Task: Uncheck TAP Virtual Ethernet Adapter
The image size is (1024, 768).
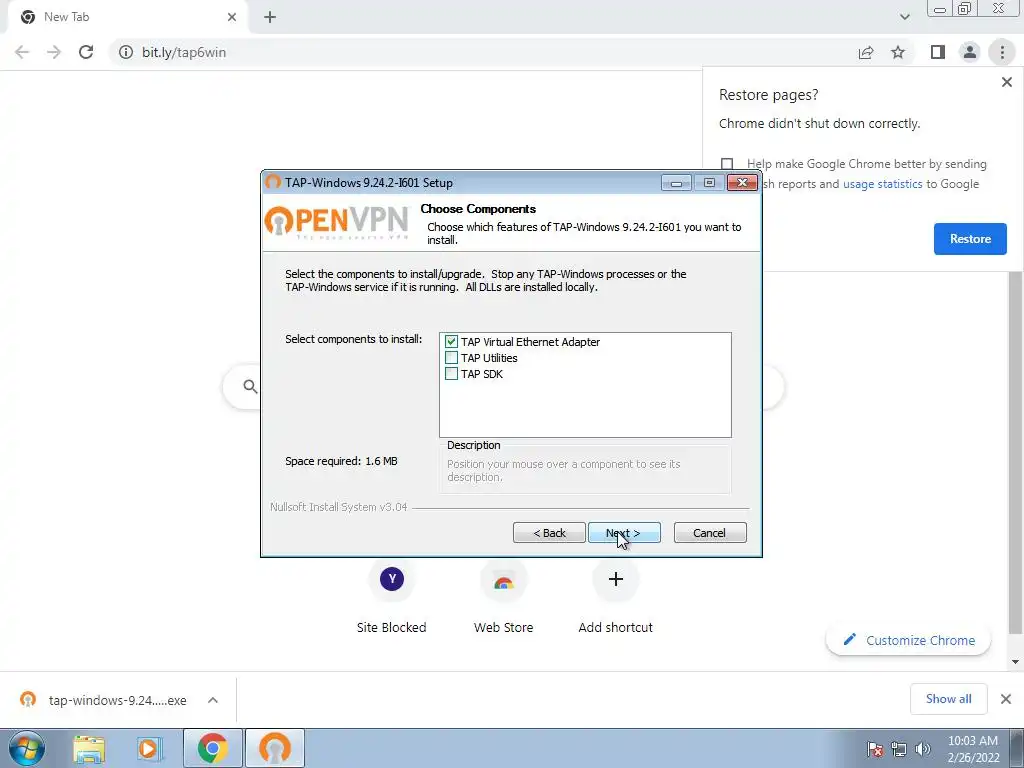Action: point(451,342)
